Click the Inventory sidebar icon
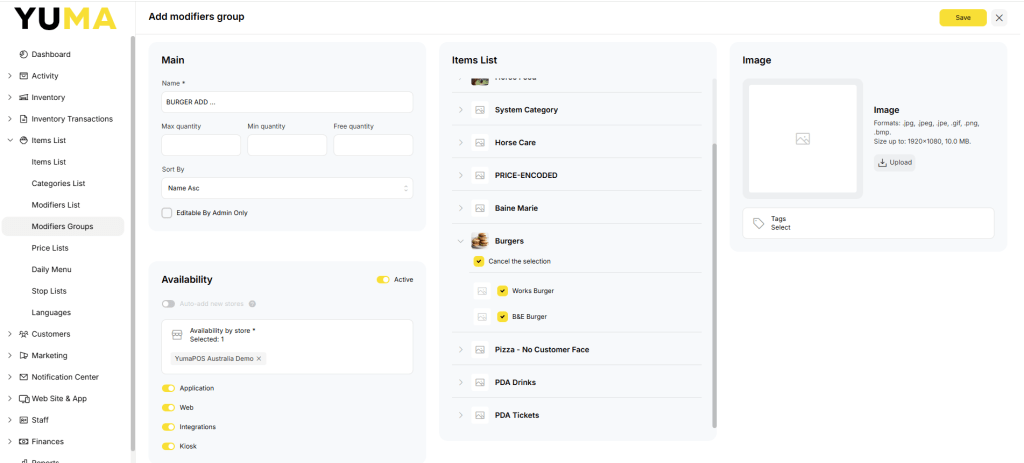 pos(24,97)
